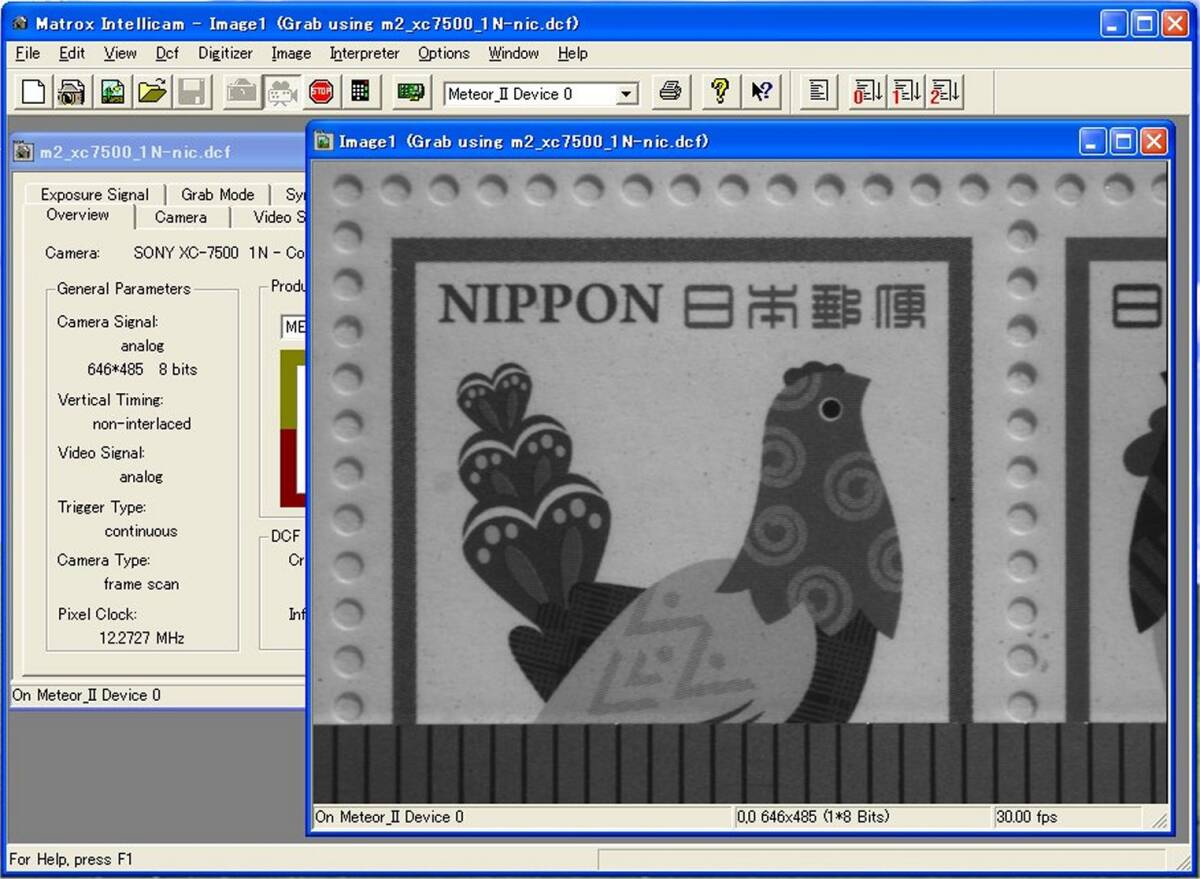Switch to the Exposure Signal tab
The width and height of the screenshot is (1200, 879).
coord(94,194)
